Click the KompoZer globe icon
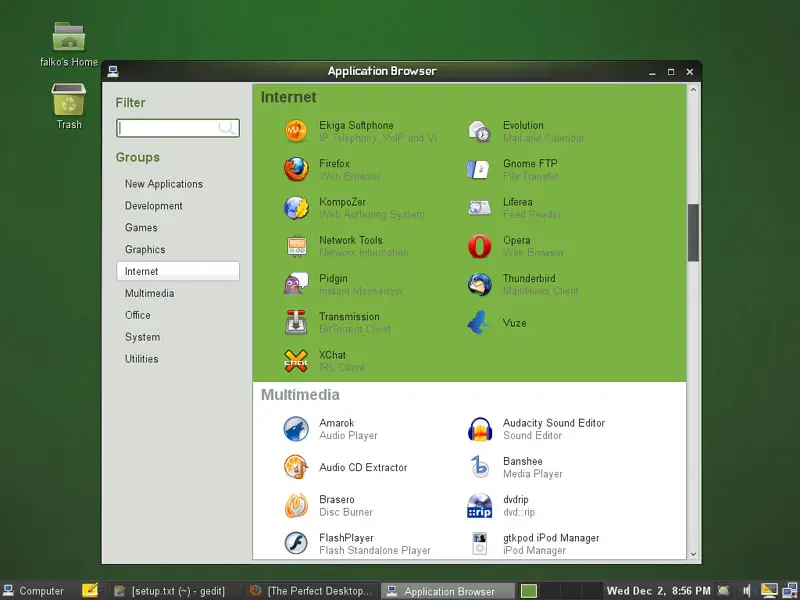This screenshot has height=600, width=800. [296, 208]
